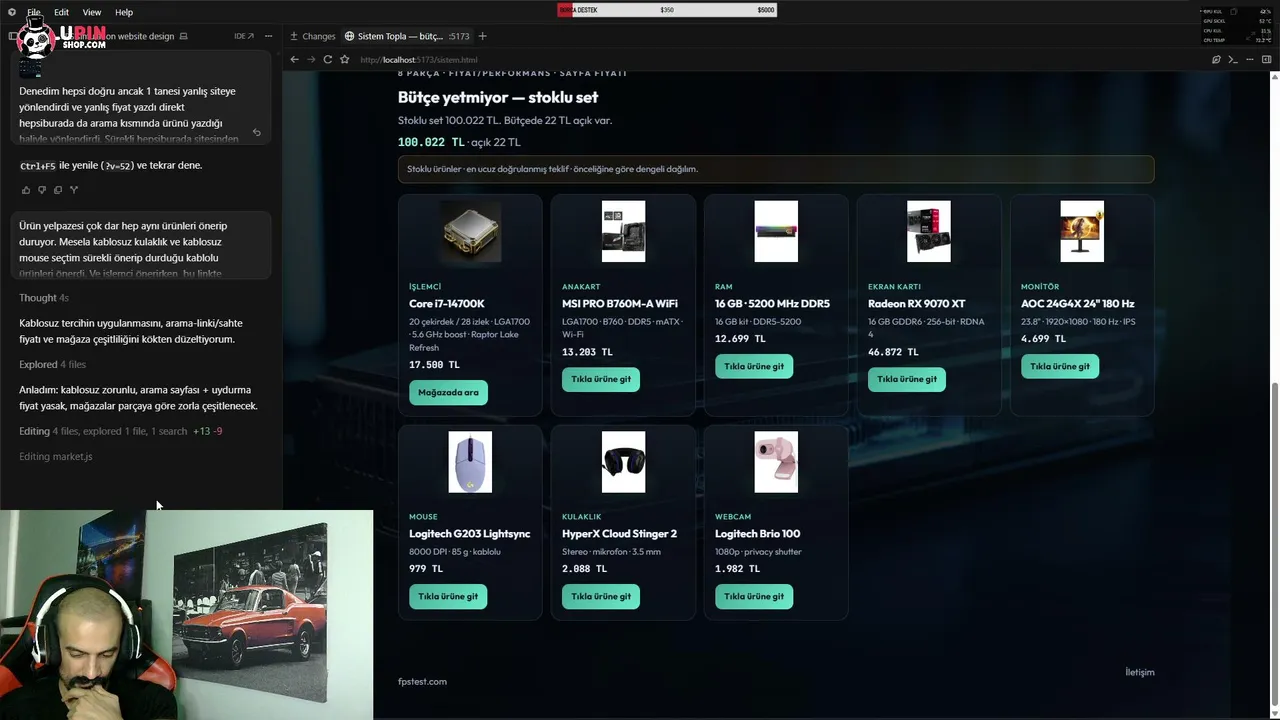Go to product for Radeon RX 9070 XT

click(907, 379)
